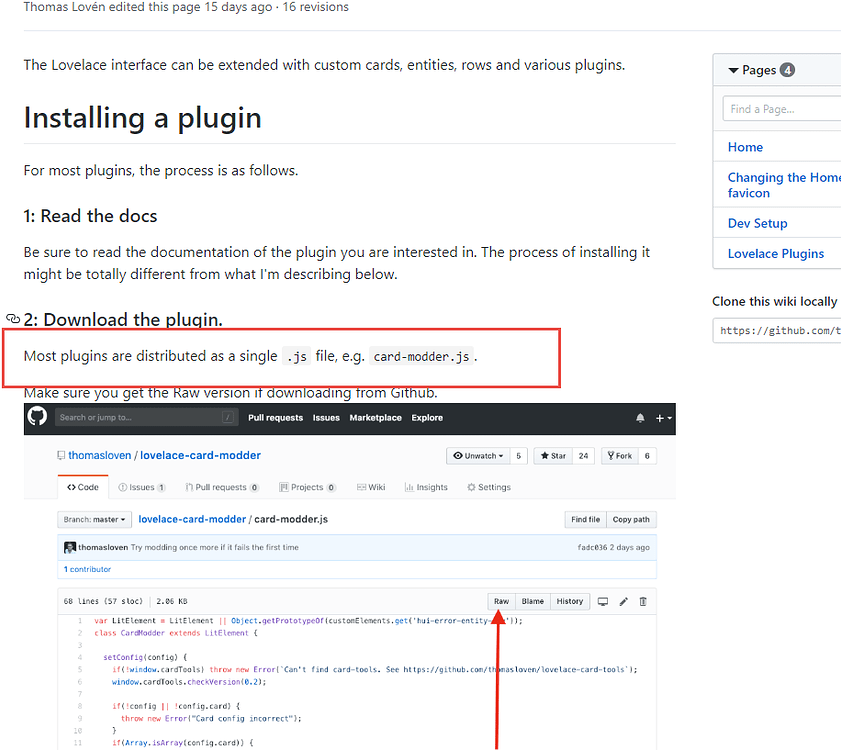
Task: Open the plus sign create menu
Action: click(x=658, y=418)
